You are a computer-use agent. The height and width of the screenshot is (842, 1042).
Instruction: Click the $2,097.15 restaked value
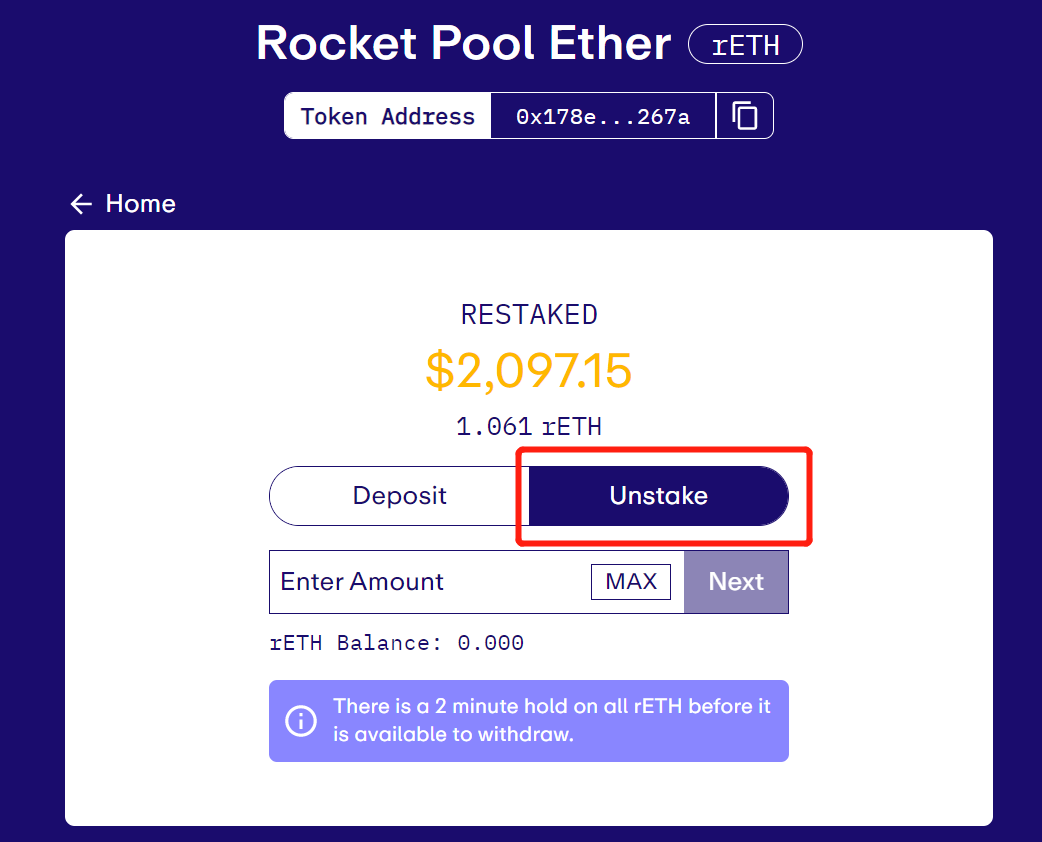click(529, 370)
